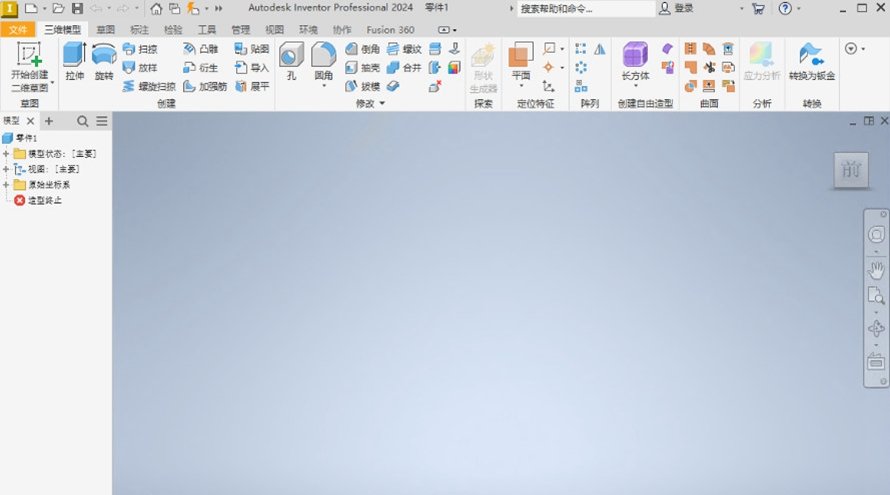Activate the Hole (孔) tool
This screenshot has height=495, width=890.
291,61
